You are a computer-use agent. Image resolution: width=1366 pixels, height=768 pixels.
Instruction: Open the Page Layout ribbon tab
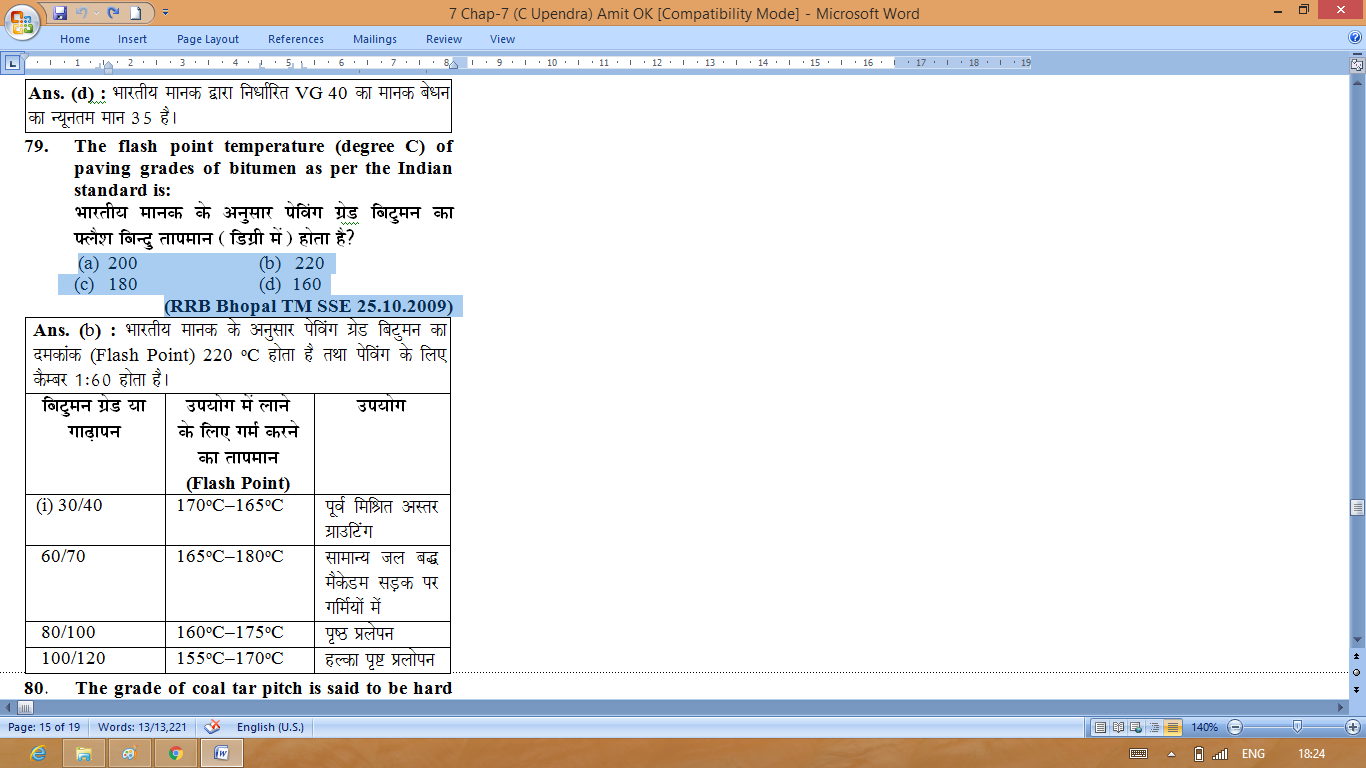[x=207, y=39]
